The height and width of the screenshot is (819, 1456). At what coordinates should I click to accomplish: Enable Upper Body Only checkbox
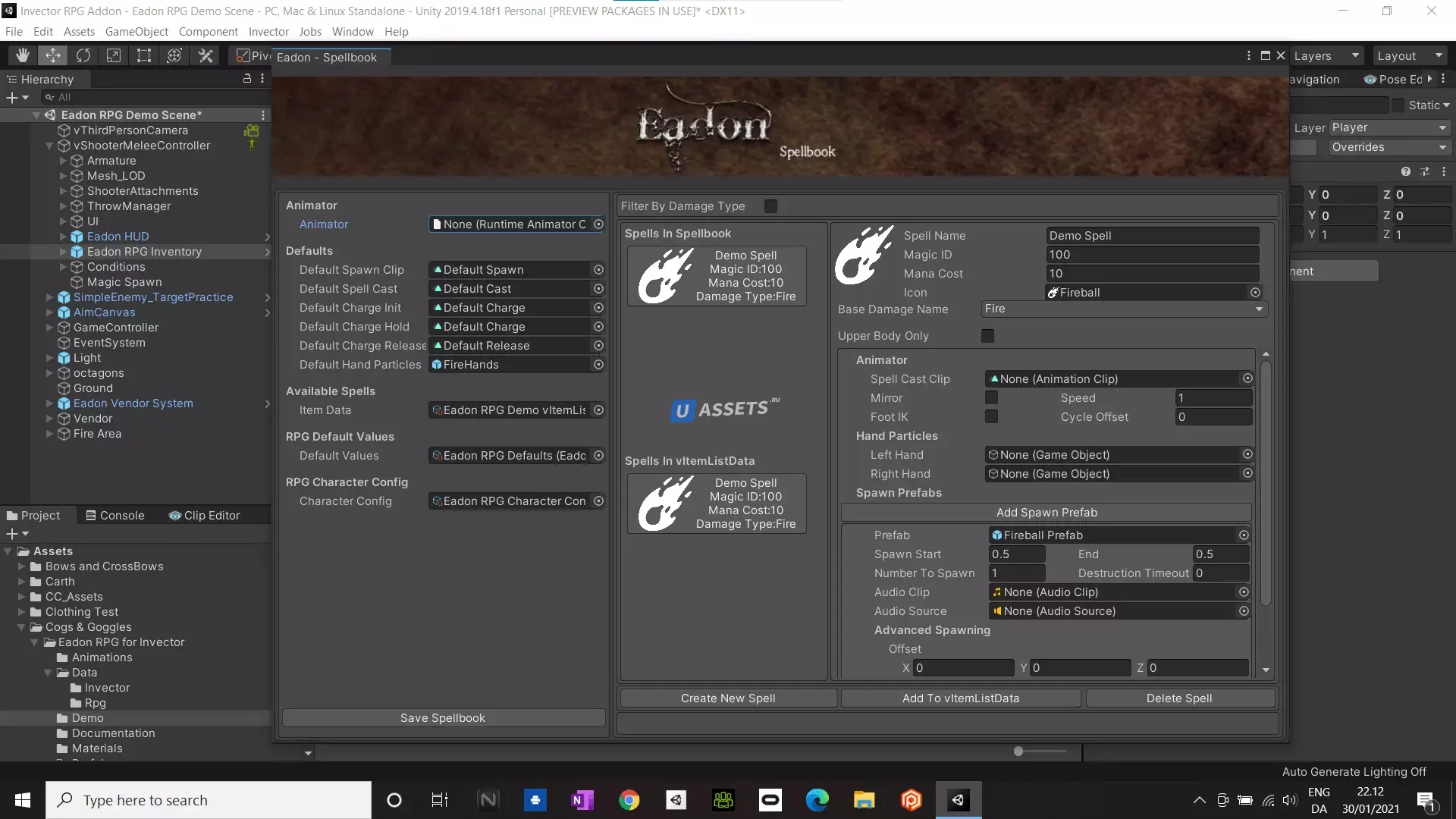tap(987, 336)
